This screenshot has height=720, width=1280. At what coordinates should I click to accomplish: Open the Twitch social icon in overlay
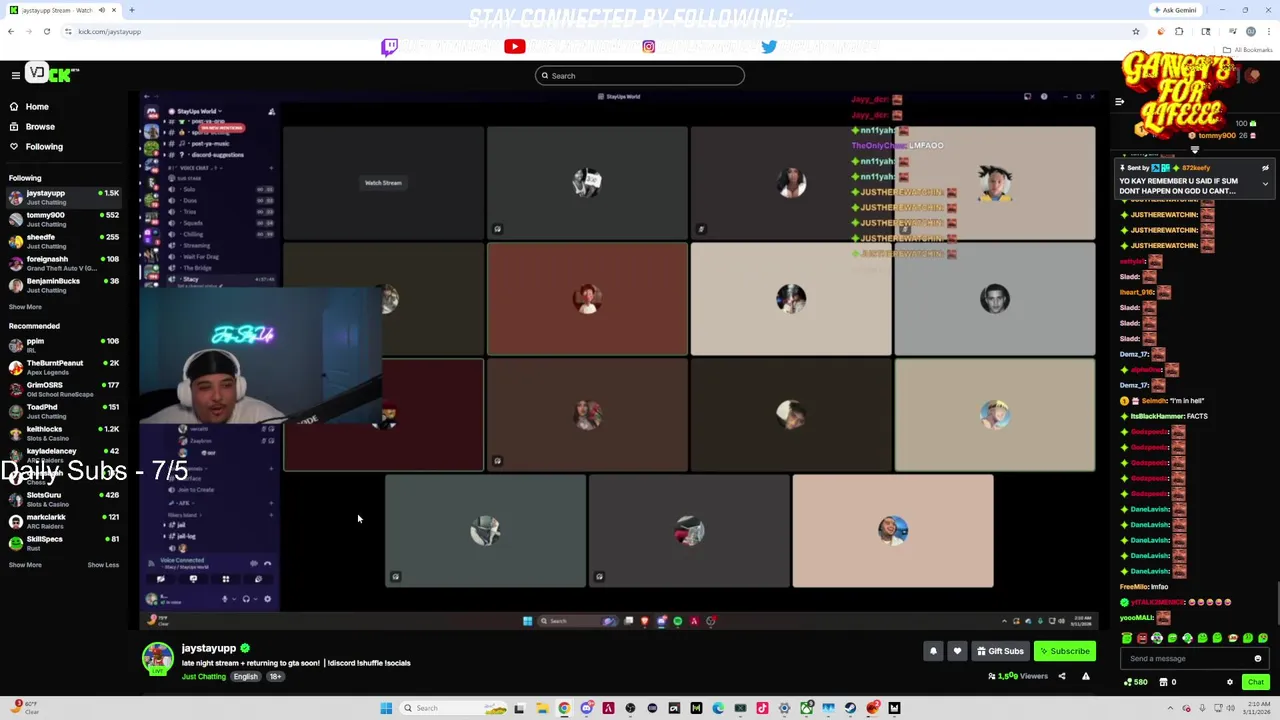click(390, 46)
